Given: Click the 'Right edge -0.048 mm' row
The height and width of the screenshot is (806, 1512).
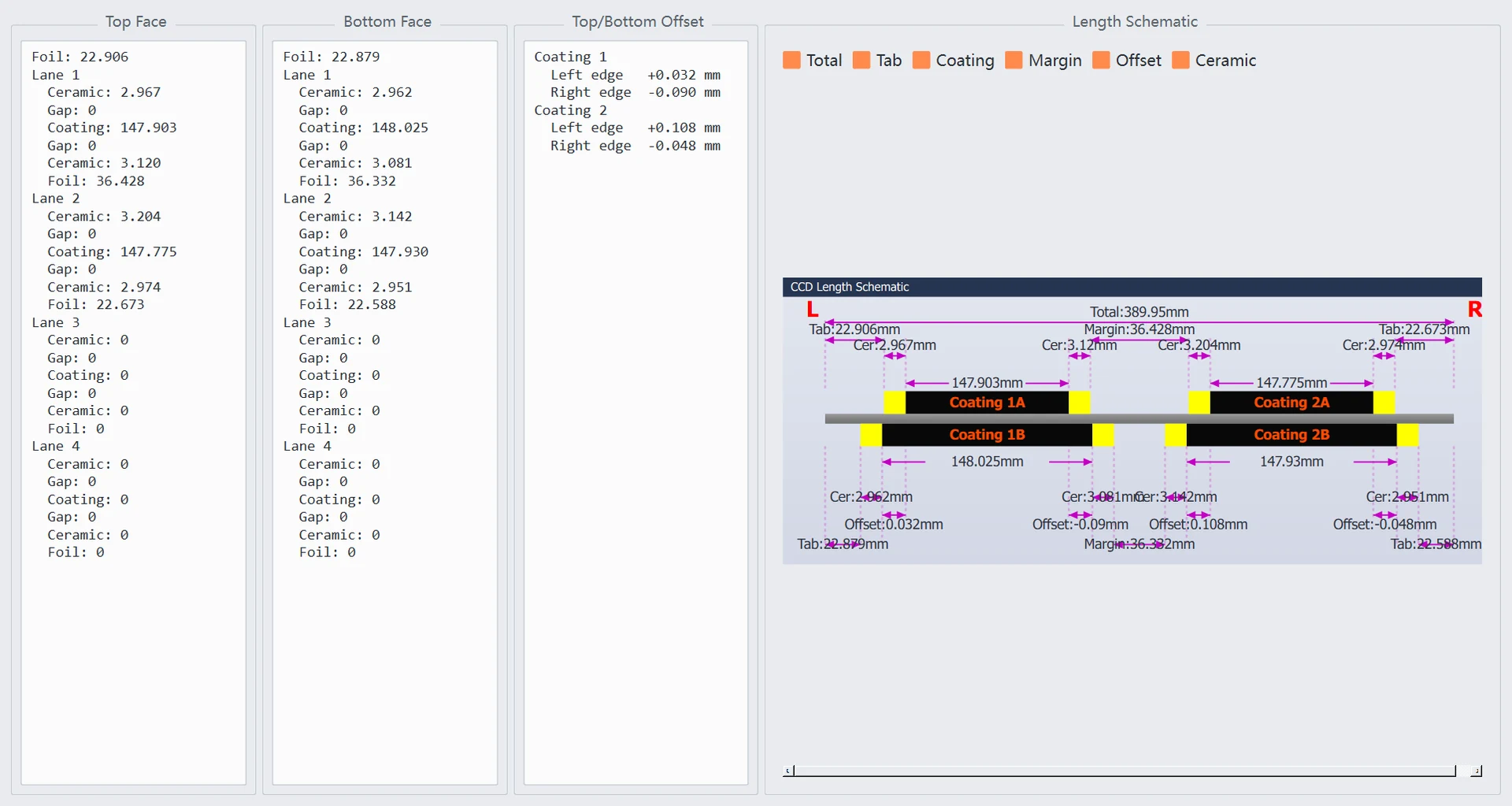Looking at the screenshot, I should click(x=635, y=146).
